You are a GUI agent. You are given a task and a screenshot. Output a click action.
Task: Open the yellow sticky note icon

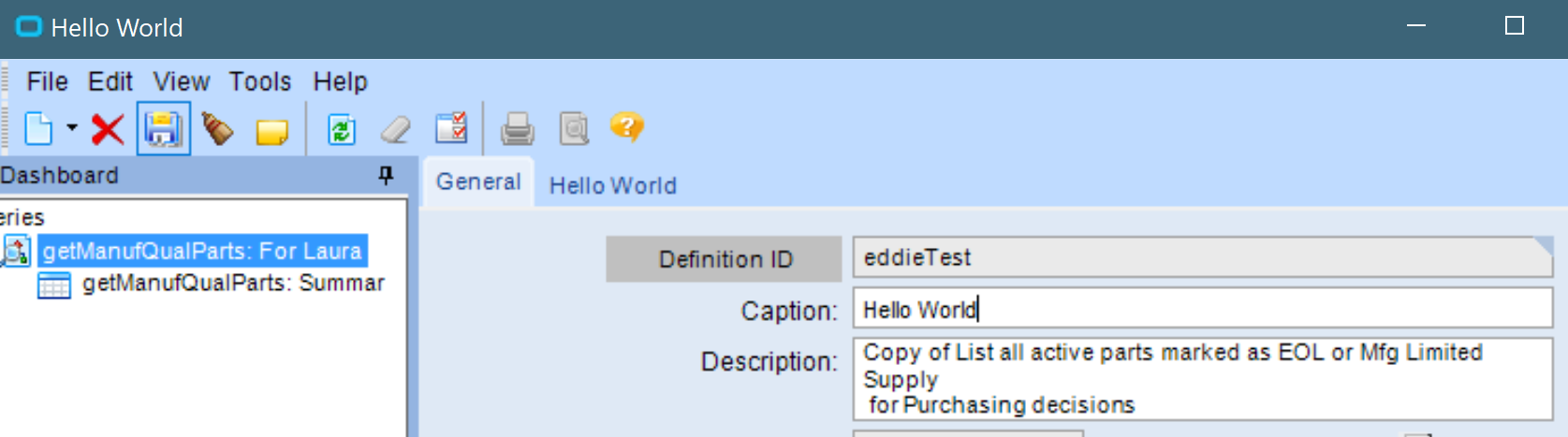click(x=272, y=131)
